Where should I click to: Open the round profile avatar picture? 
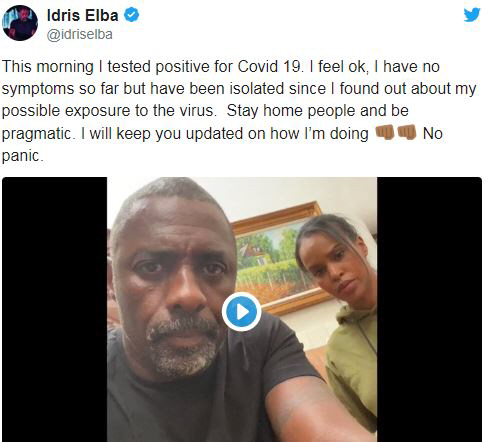pos(20,23)
